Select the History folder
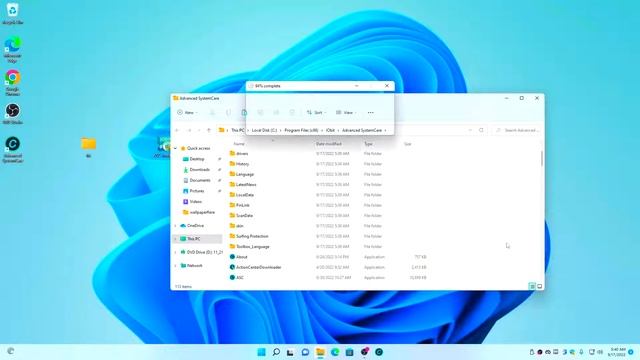Screen dimensions: 640x360 (x=242, y=164)
